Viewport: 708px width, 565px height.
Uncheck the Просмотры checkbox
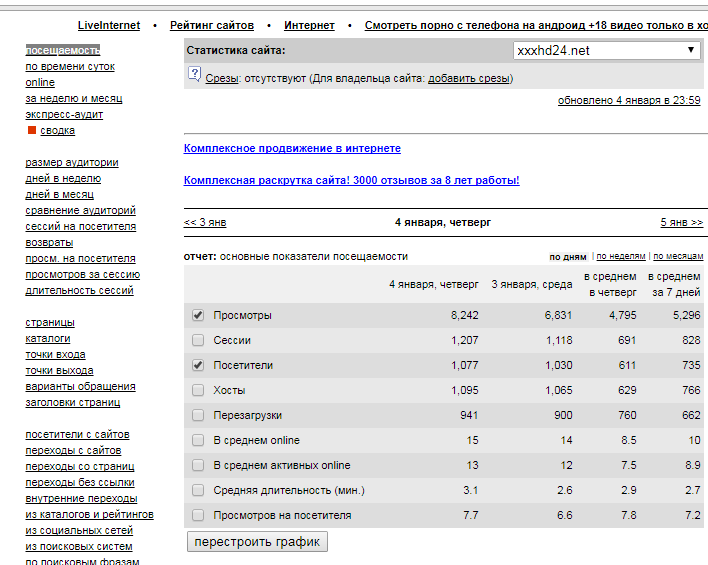pyautogui.click(x=198, y=315)
